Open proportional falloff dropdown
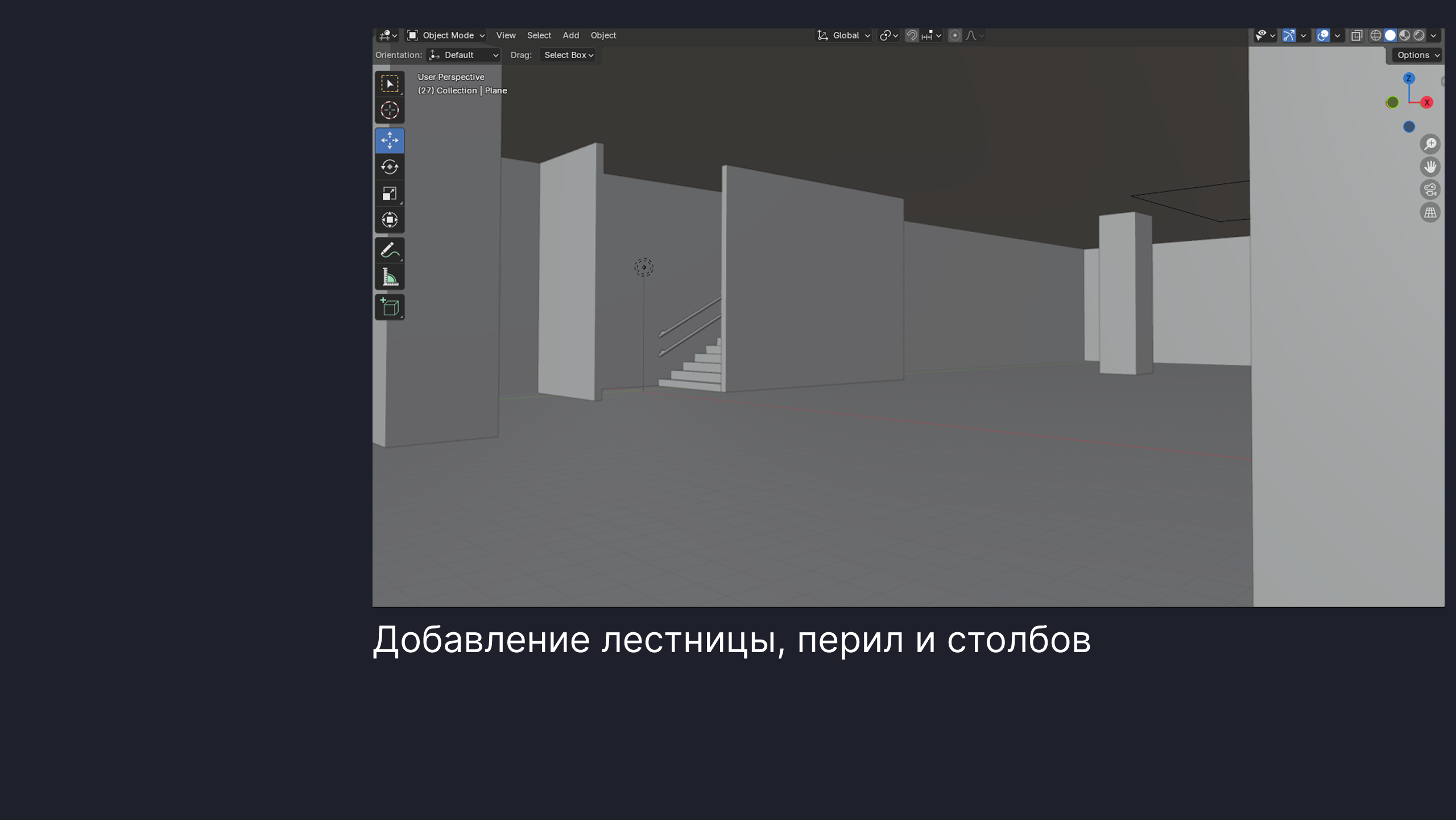Screen dimensions: 1456x820 pos(975,35)
